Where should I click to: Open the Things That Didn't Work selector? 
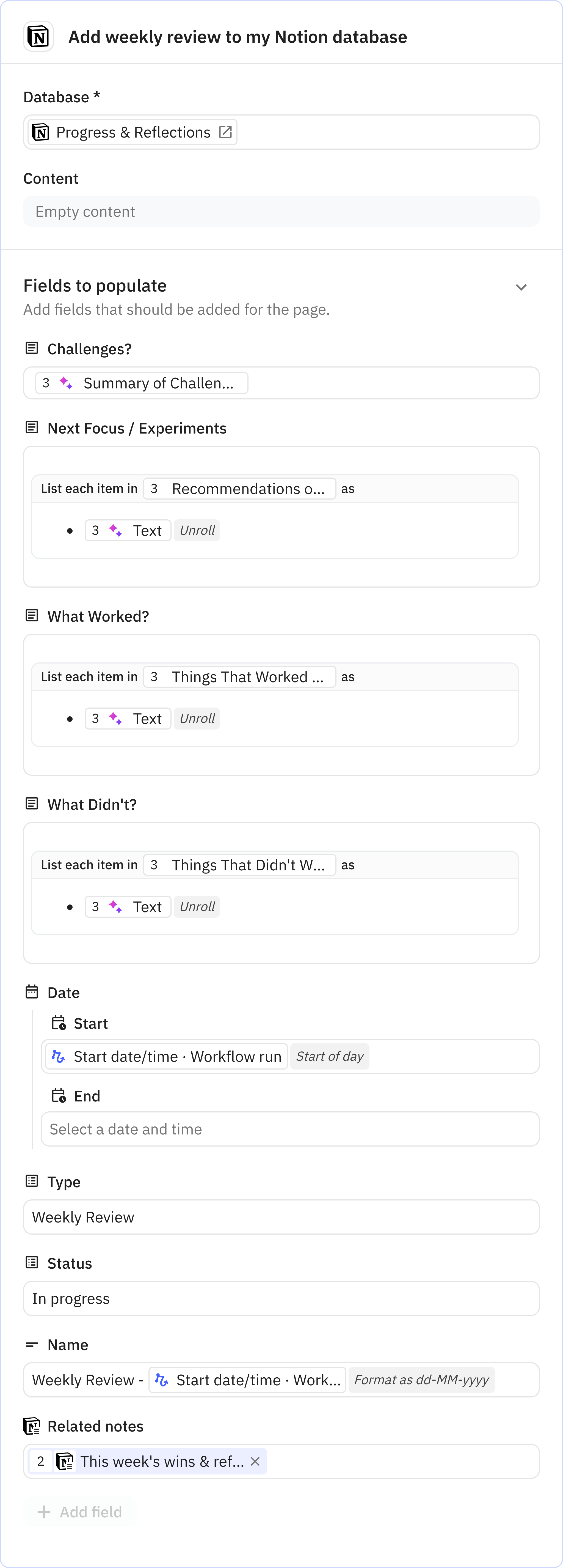tap(239, 865)
